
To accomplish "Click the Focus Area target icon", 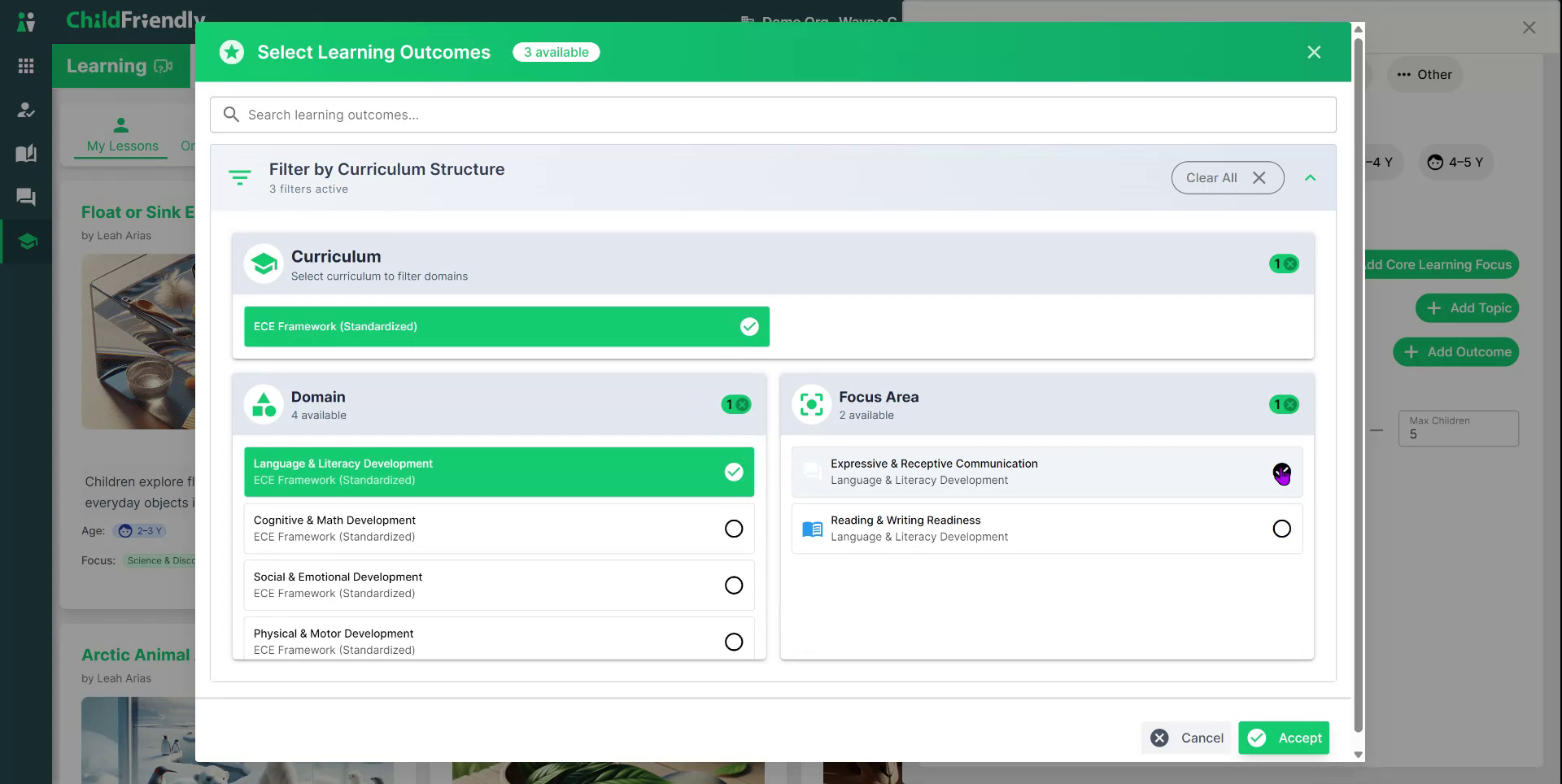I will 811,404.
